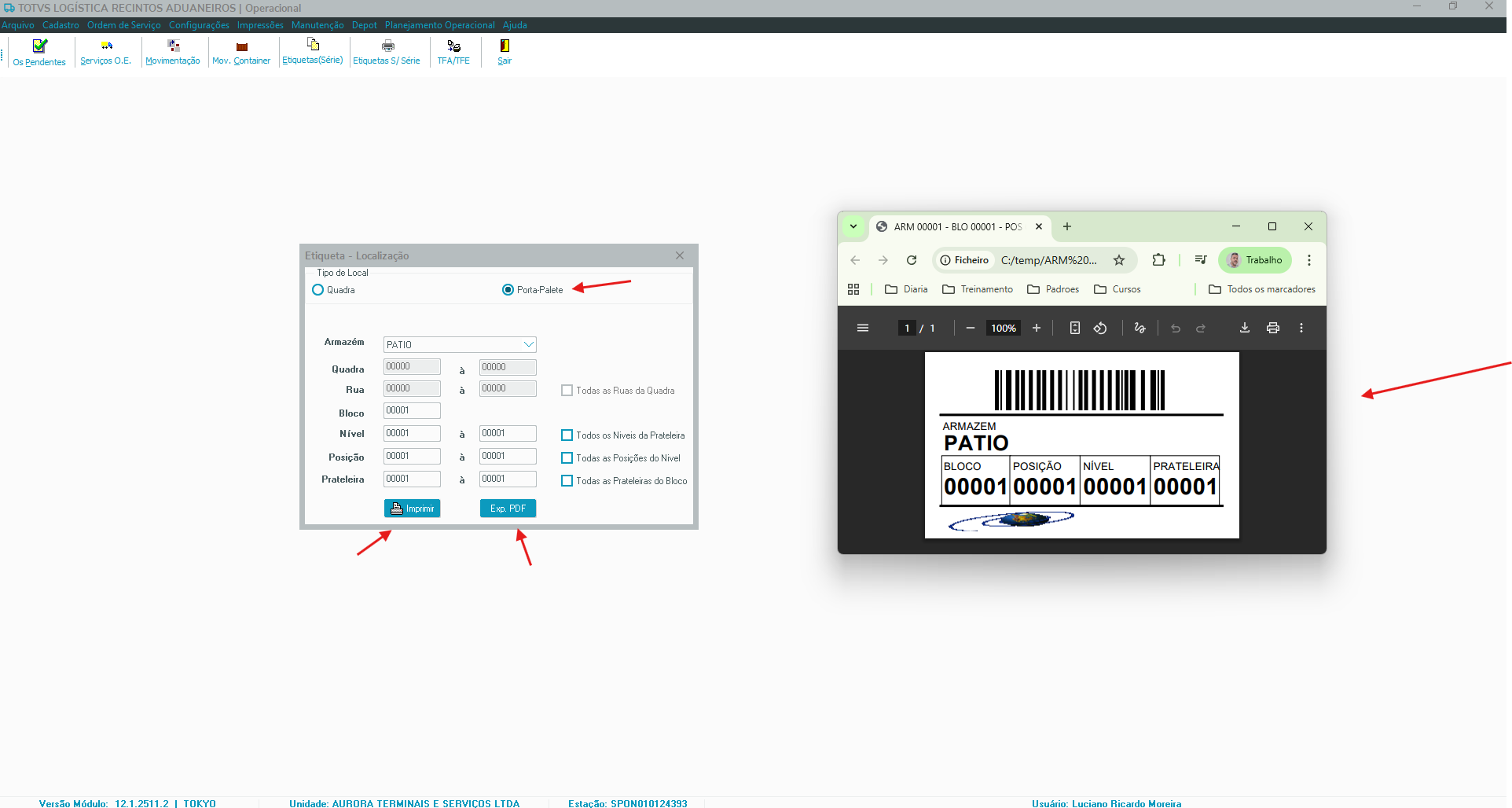
Task: Zoom in the PDF with plus icon
Action: click(x=1037, y=328)
